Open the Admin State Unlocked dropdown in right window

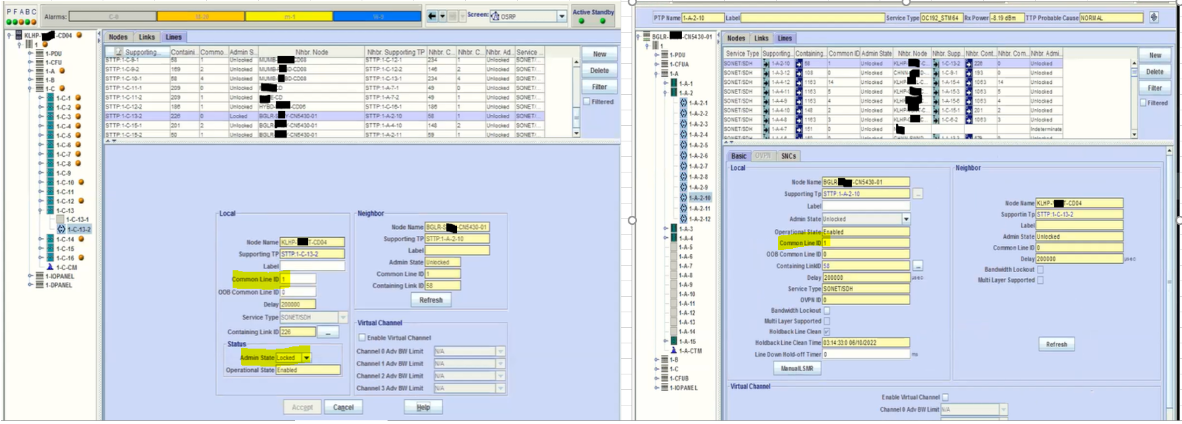click(905, 219)
